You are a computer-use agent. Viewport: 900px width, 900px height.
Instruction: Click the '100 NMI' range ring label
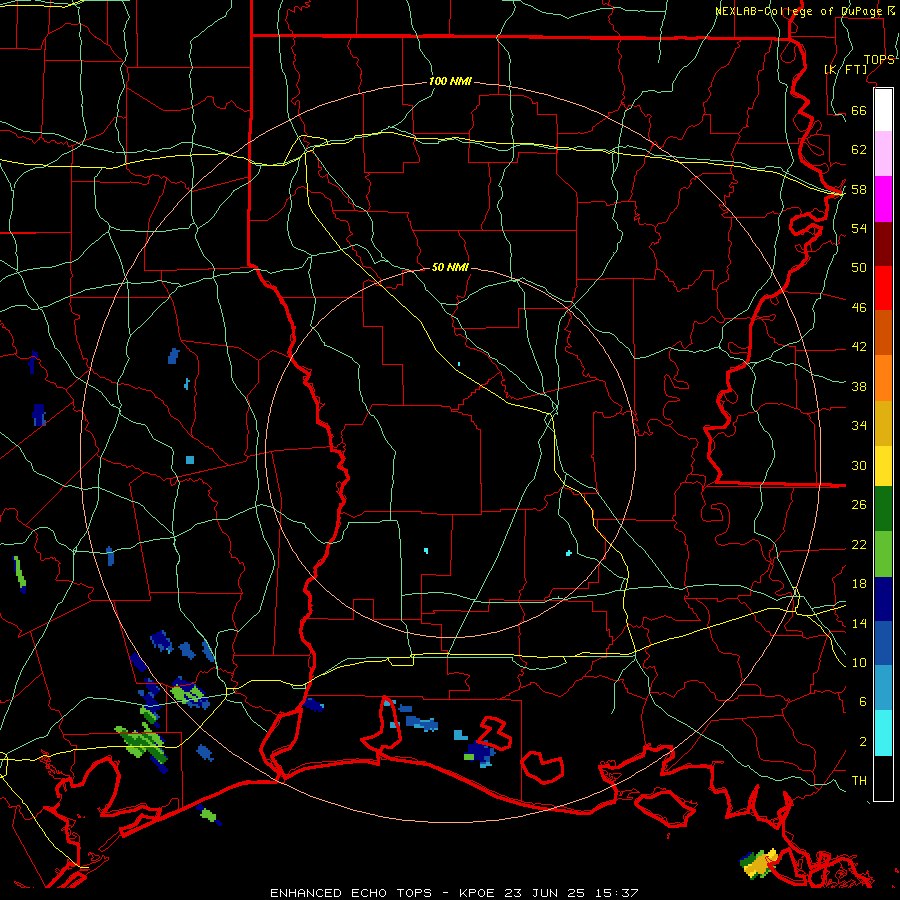450,82
